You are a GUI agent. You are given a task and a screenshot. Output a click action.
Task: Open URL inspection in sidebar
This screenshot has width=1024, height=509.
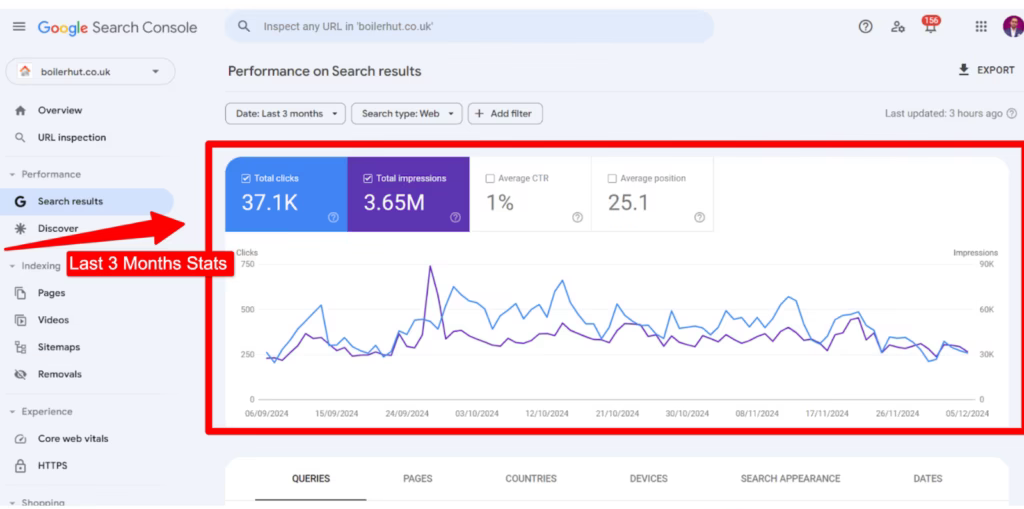click(72, 138)
